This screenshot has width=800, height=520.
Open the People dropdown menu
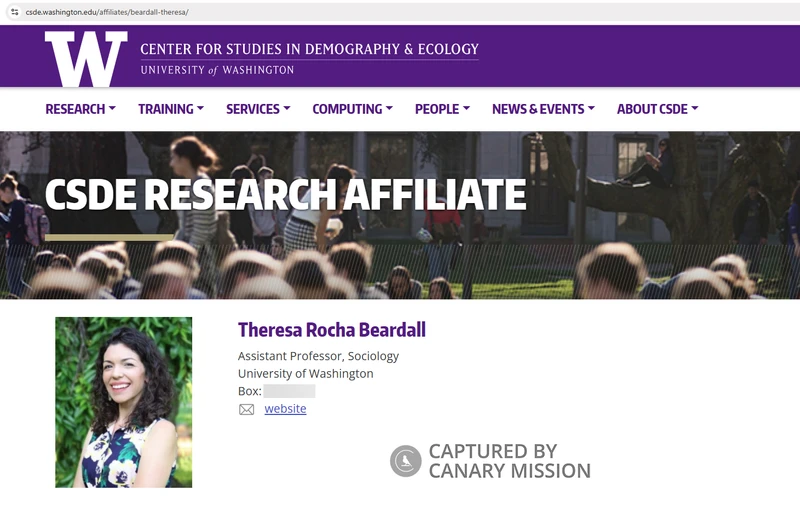click(x=442, y=109)
